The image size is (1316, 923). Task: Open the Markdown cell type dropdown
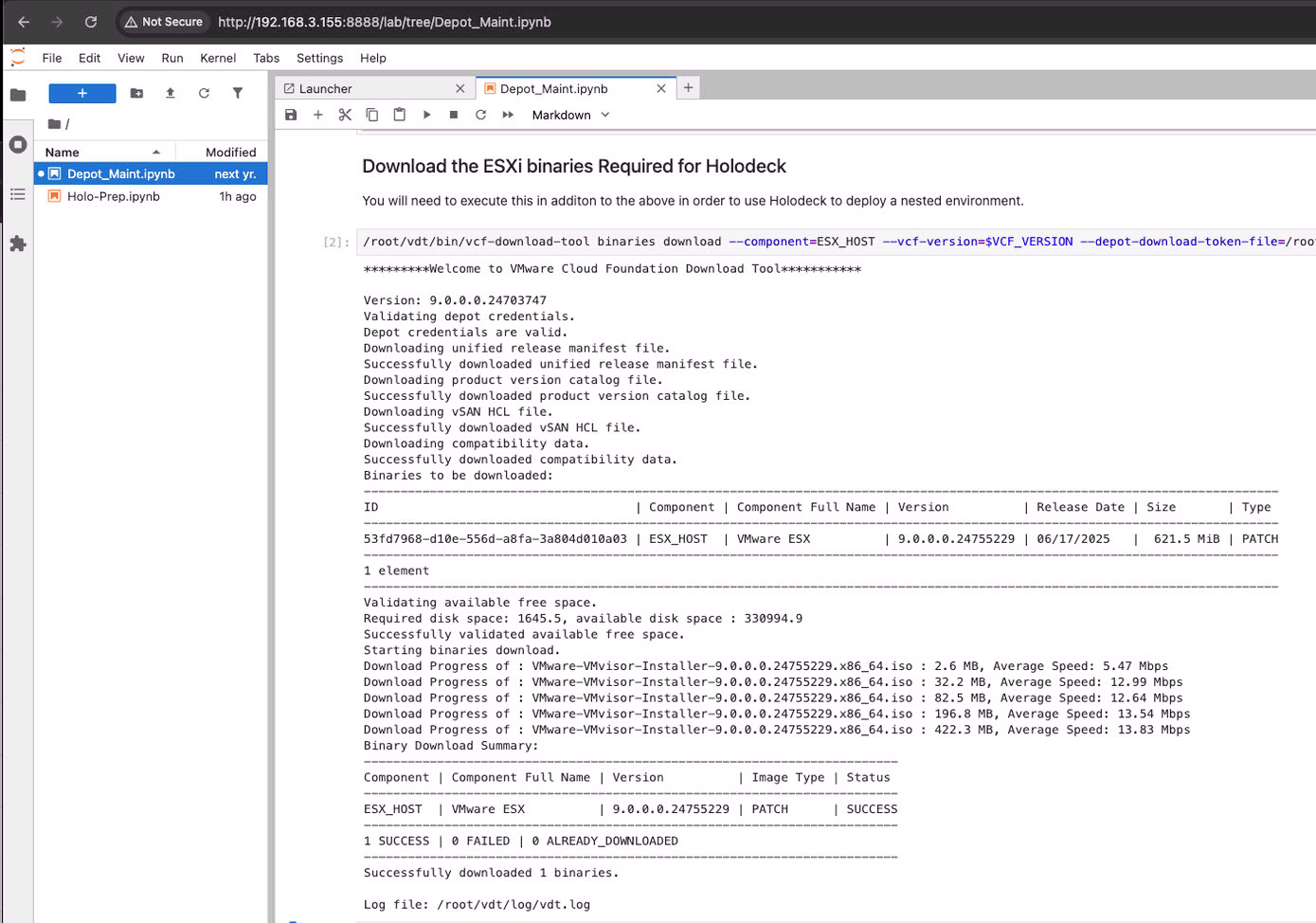coord(570,115)
